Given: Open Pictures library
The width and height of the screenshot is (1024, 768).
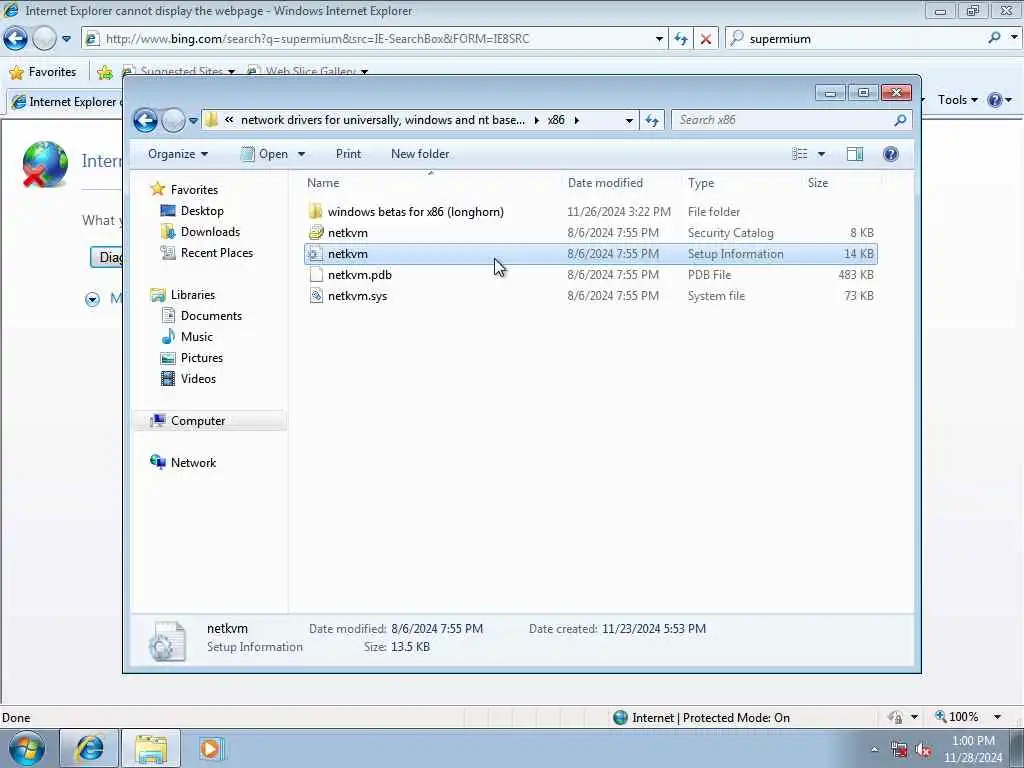Looking at the screenshot, I should click(191, 358).
